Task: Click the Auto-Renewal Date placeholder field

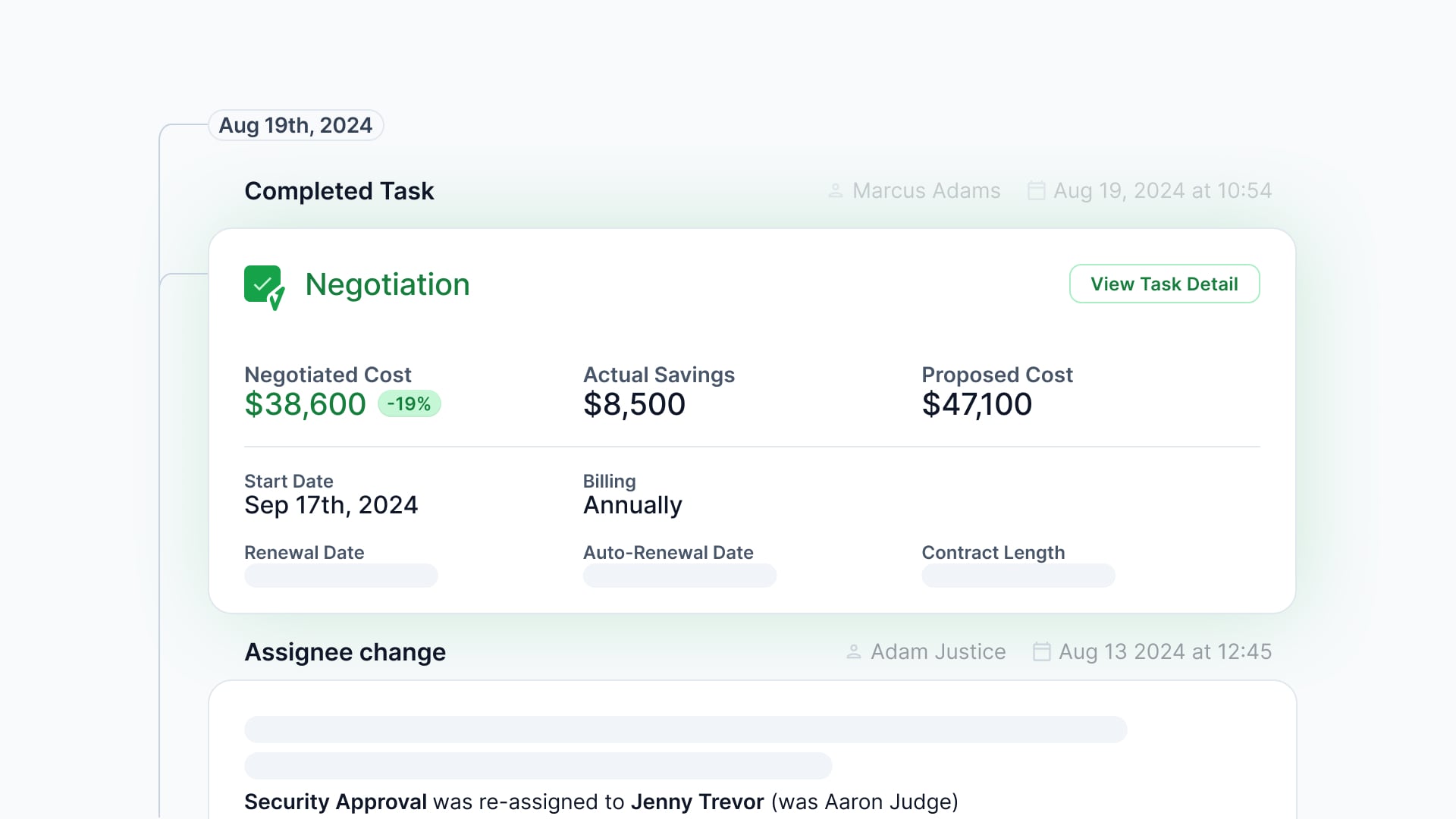Action: 679,576
